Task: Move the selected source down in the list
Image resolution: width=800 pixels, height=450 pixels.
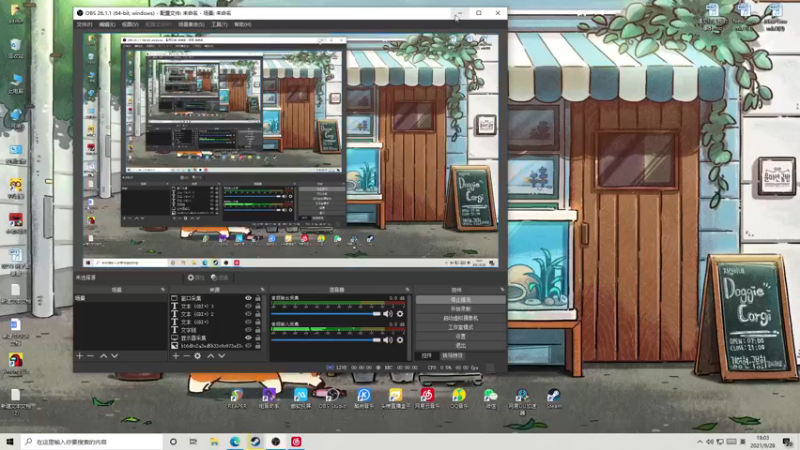Action: (222, 356)
